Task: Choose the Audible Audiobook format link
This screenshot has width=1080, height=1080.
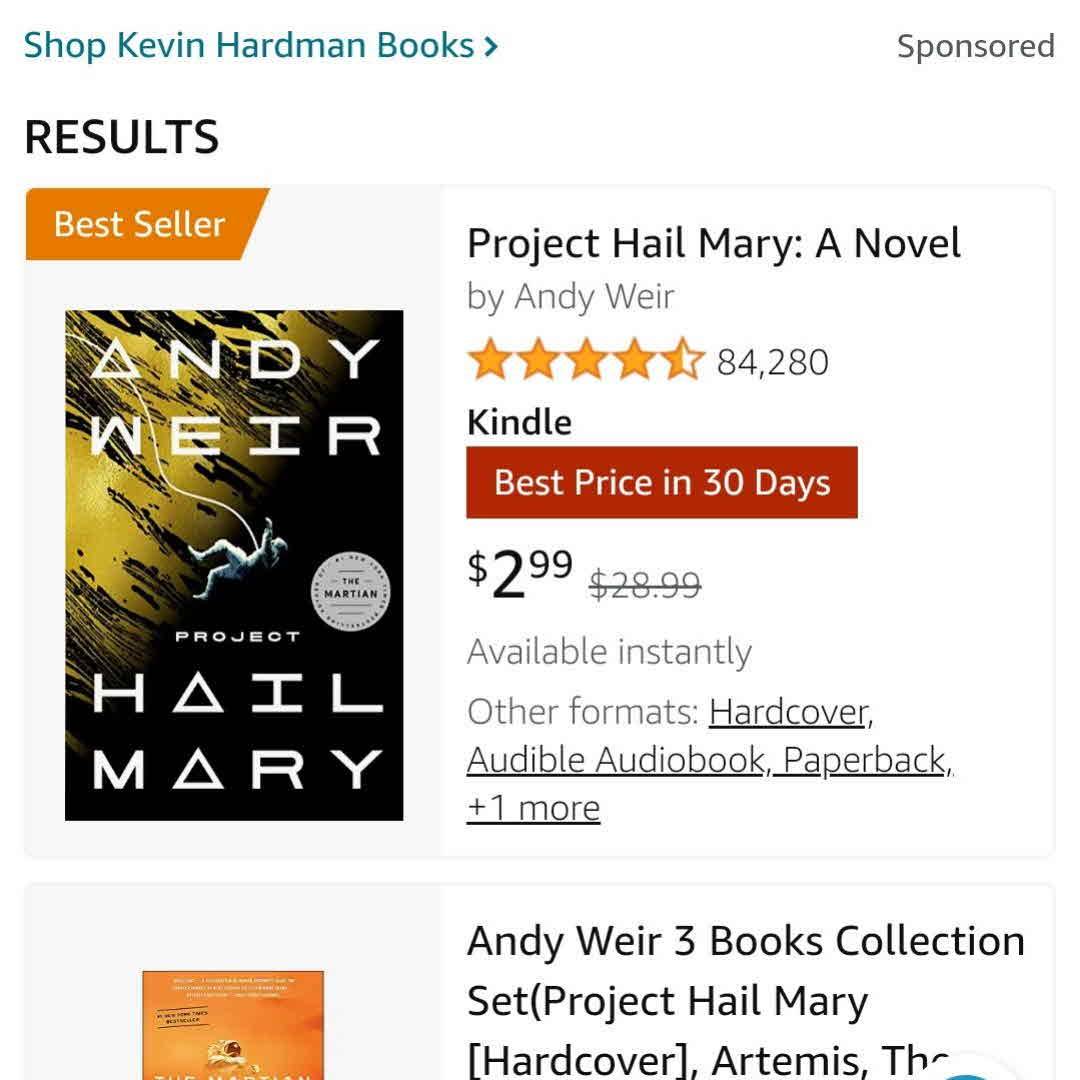Action: pyautogui.click(x=617, y=760)
